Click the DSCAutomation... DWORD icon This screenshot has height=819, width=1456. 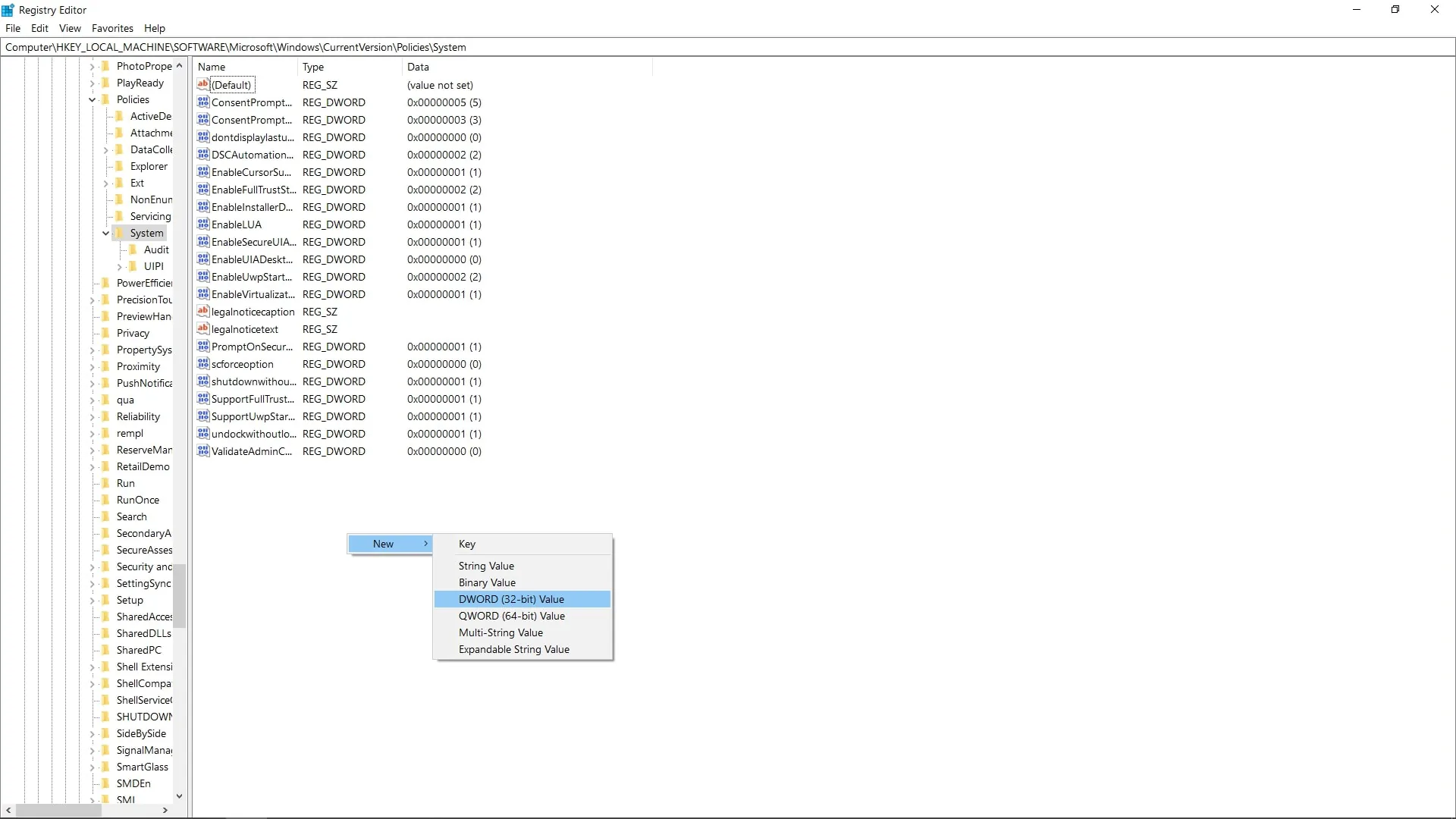click(202, 155)
